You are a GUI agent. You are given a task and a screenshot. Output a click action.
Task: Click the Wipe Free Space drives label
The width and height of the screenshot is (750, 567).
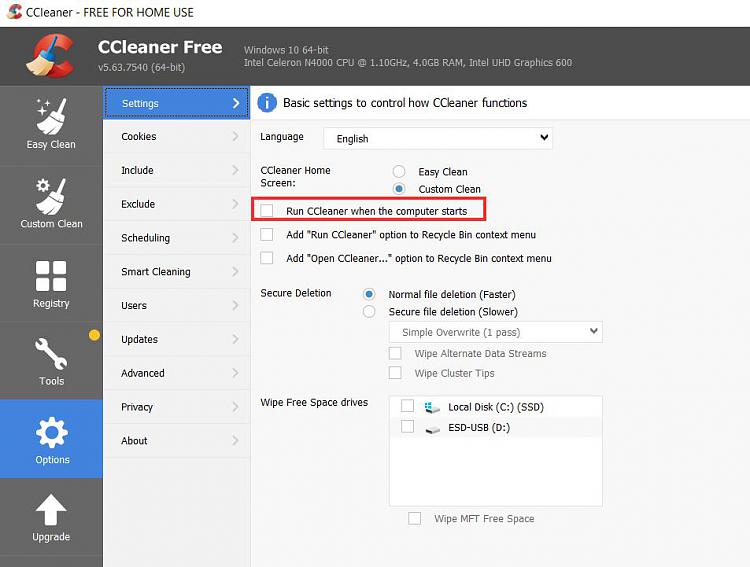coord(314,402)
